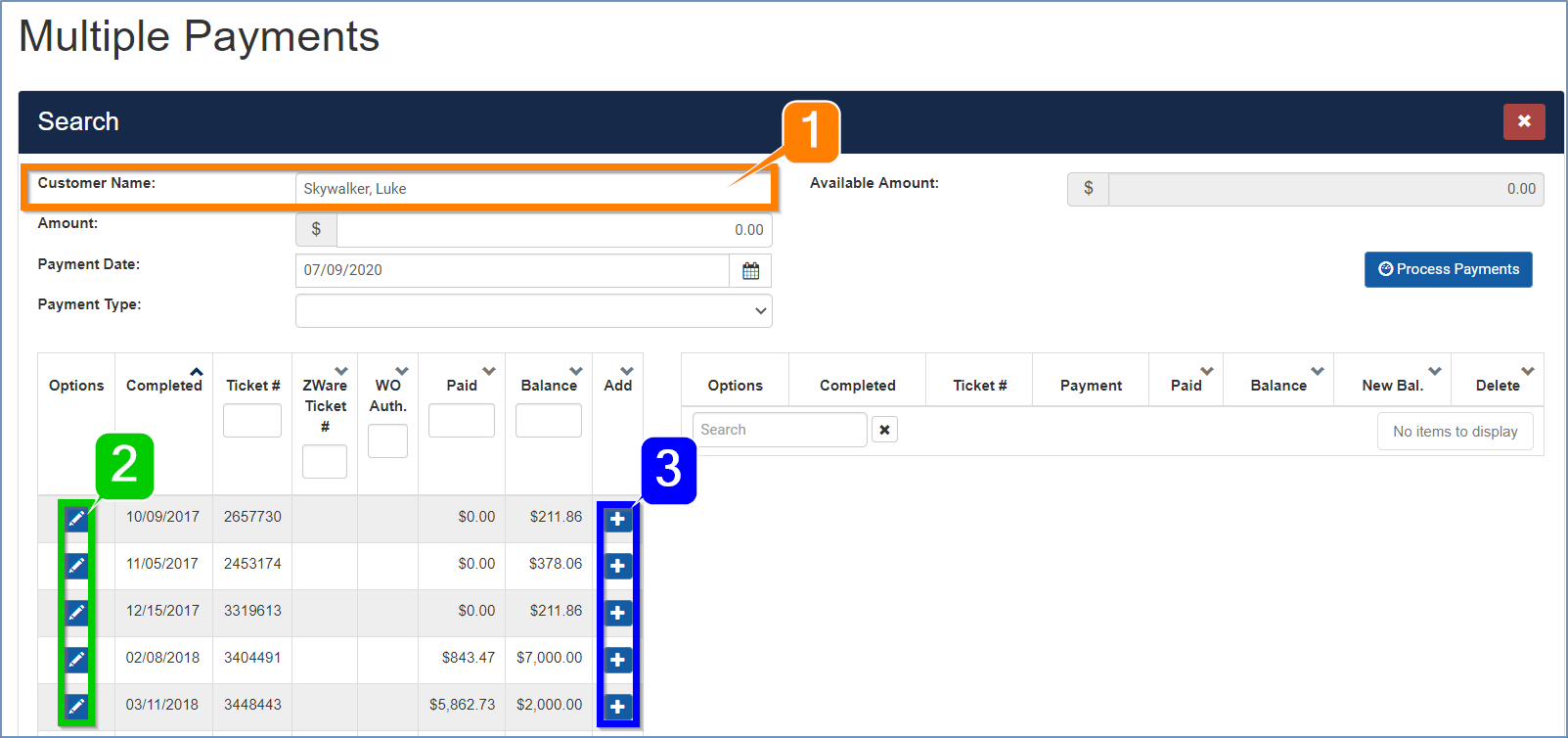
Task: Click the Paid column header in right table
Action: [x=1186, y=386]
